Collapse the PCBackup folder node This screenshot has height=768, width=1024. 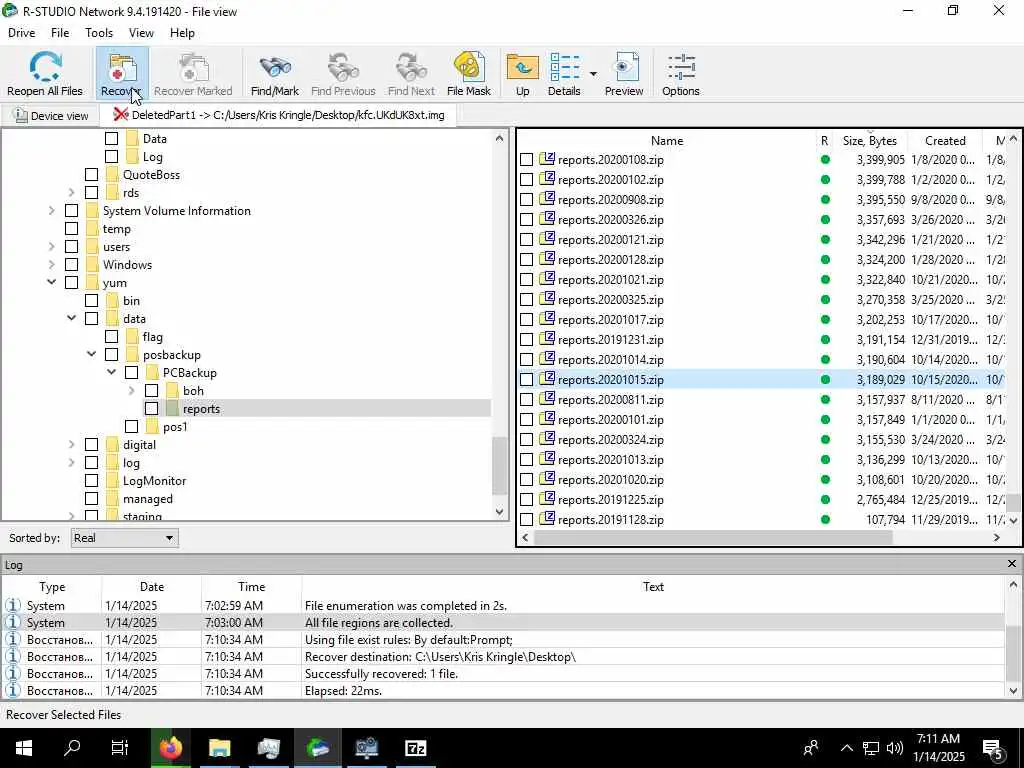pyautogui.click(x=112, y=373)
